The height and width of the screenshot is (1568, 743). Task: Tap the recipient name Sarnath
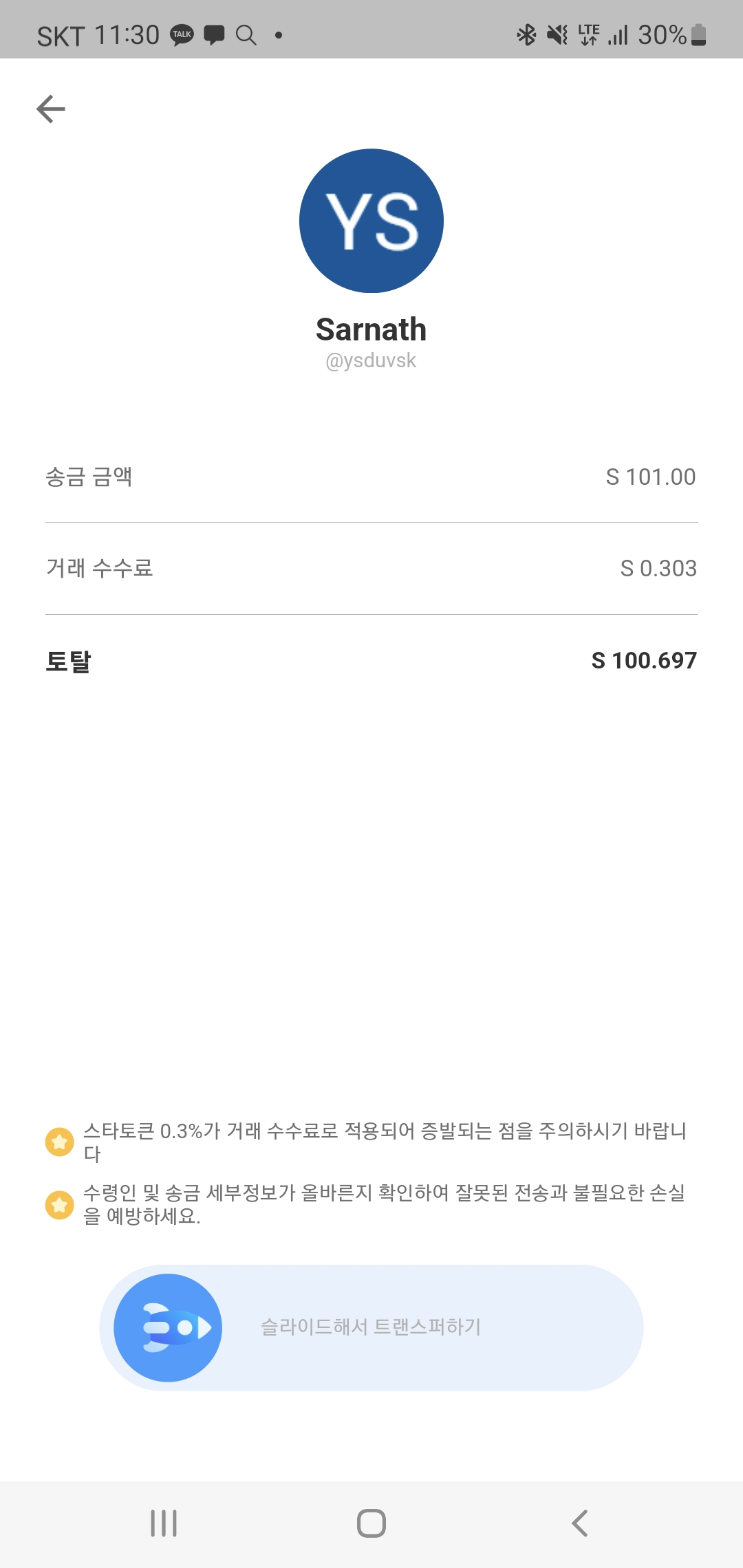pyautogui.click(x=371, y=329)
